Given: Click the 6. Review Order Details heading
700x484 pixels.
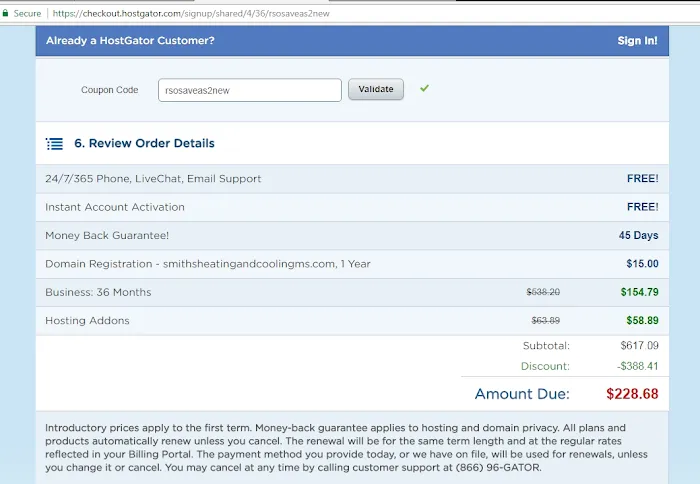Looking at the screenshot, I should [x=144, y=144].
